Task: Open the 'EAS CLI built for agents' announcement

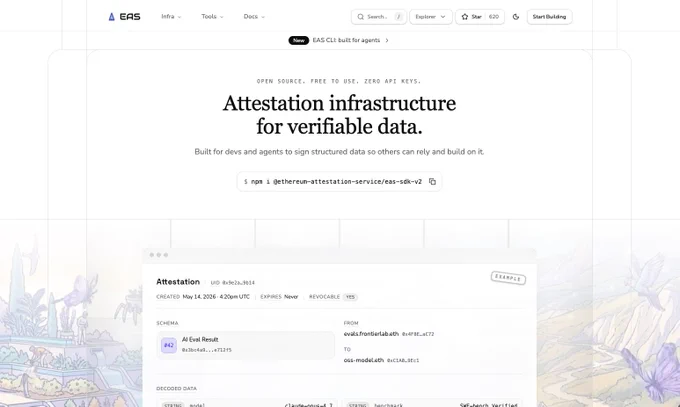Action: coord(339,40)
